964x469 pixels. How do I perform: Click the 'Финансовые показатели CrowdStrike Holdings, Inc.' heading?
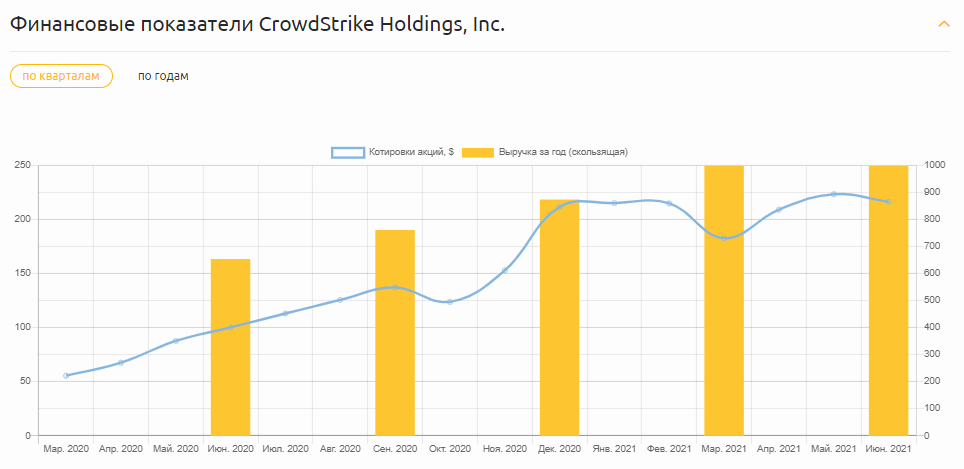[x=257, y=24]
